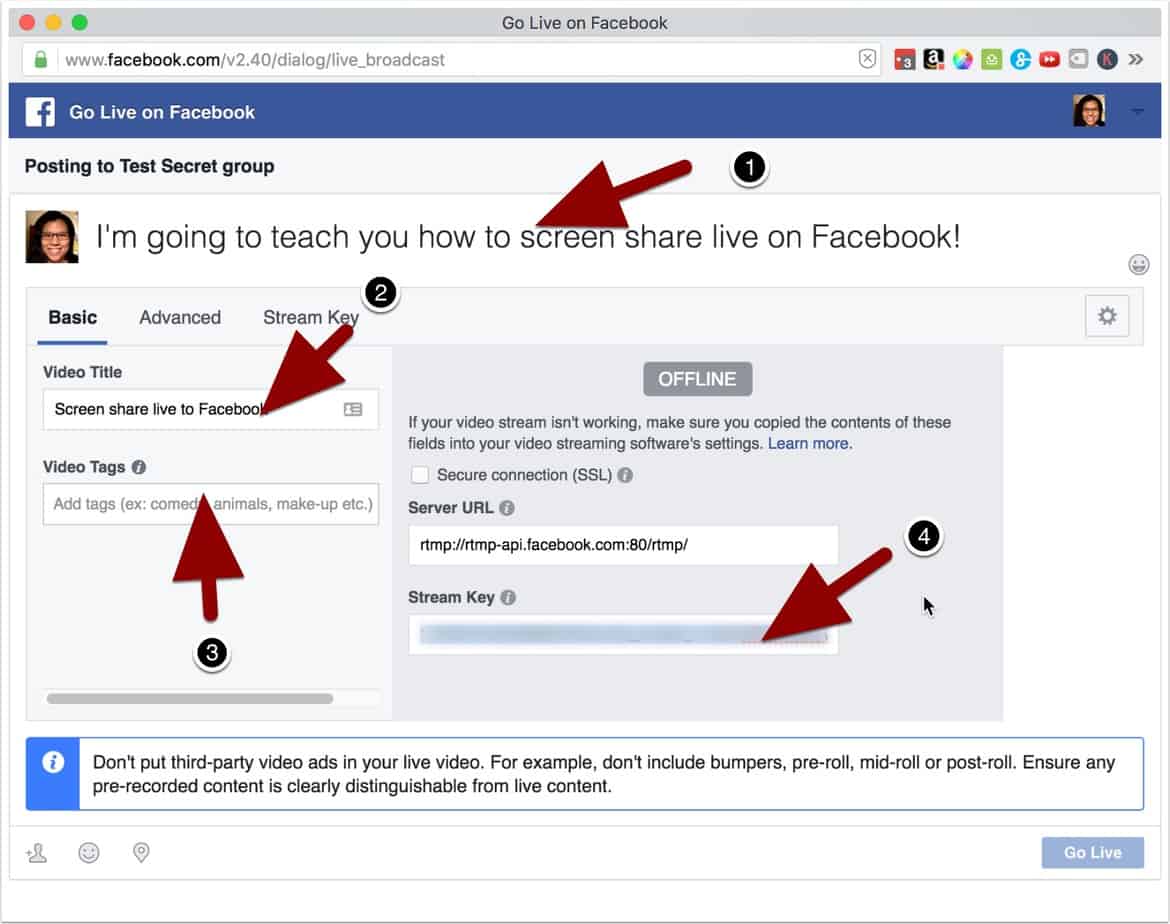1170x924 pixels.
Task: Click the red video extension icon
Action: (1049, 59)
